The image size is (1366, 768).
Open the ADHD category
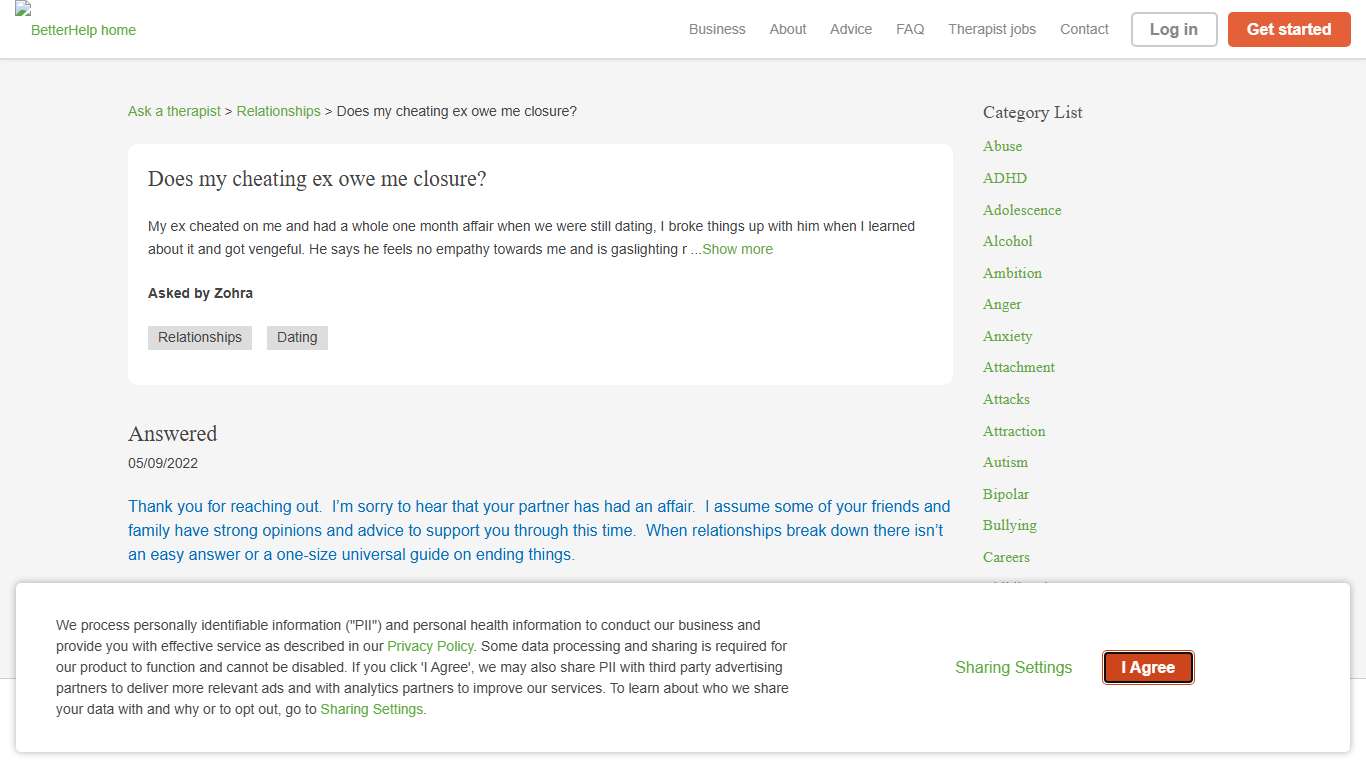[x=1005, y=178]
